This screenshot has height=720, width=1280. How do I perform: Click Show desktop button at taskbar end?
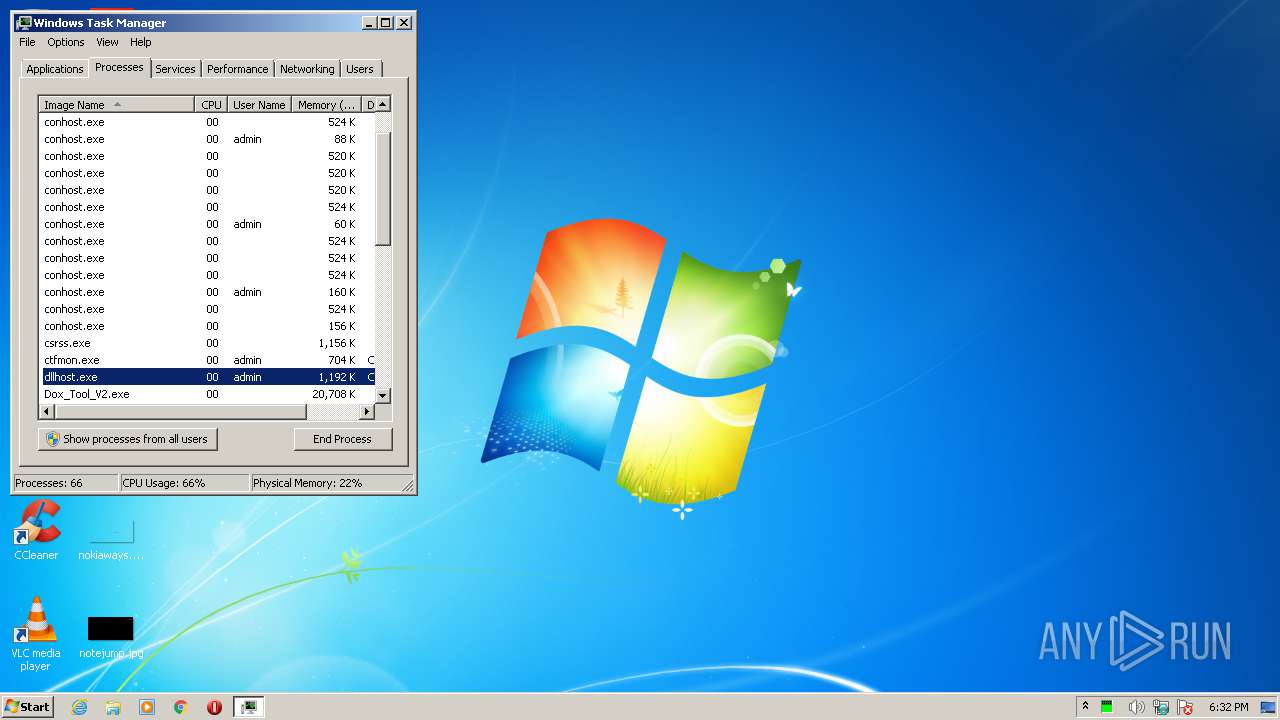(x=1268, y=707)
